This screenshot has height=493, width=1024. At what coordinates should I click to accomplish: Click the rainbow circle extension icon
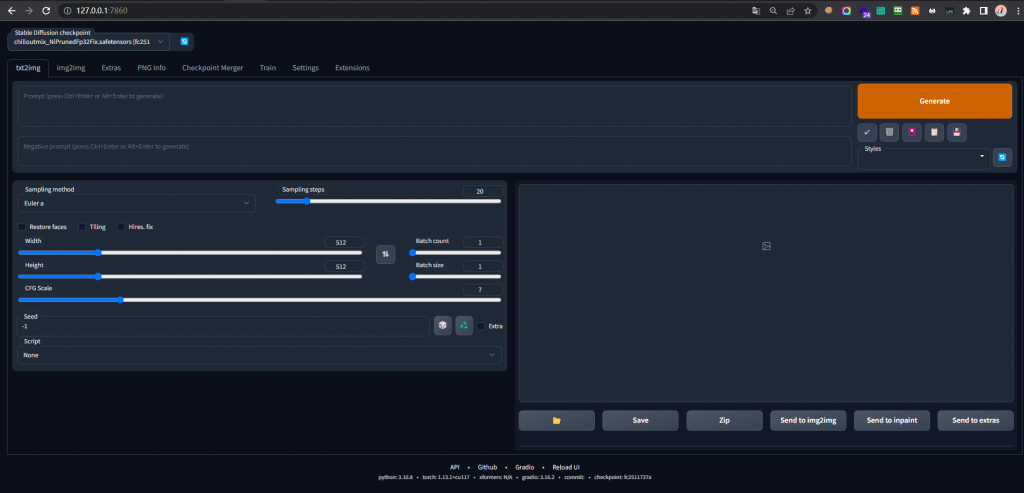click(846, 10)
